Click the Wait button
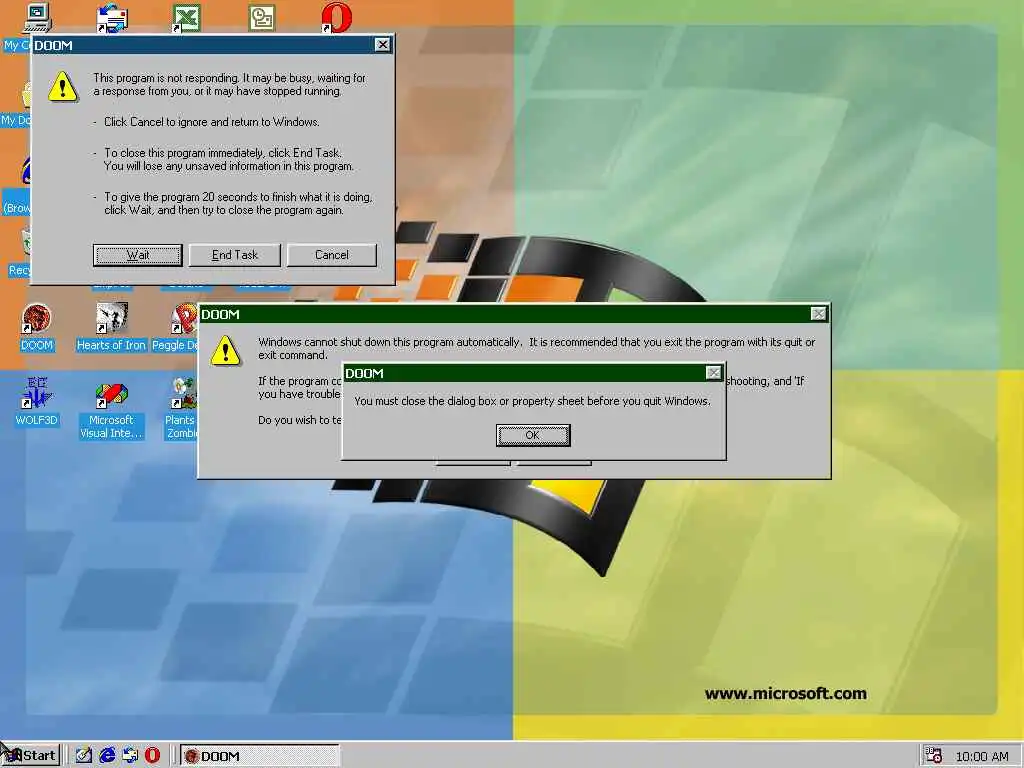This screenshot has width=1024, height=768. [x=138, y=255]
